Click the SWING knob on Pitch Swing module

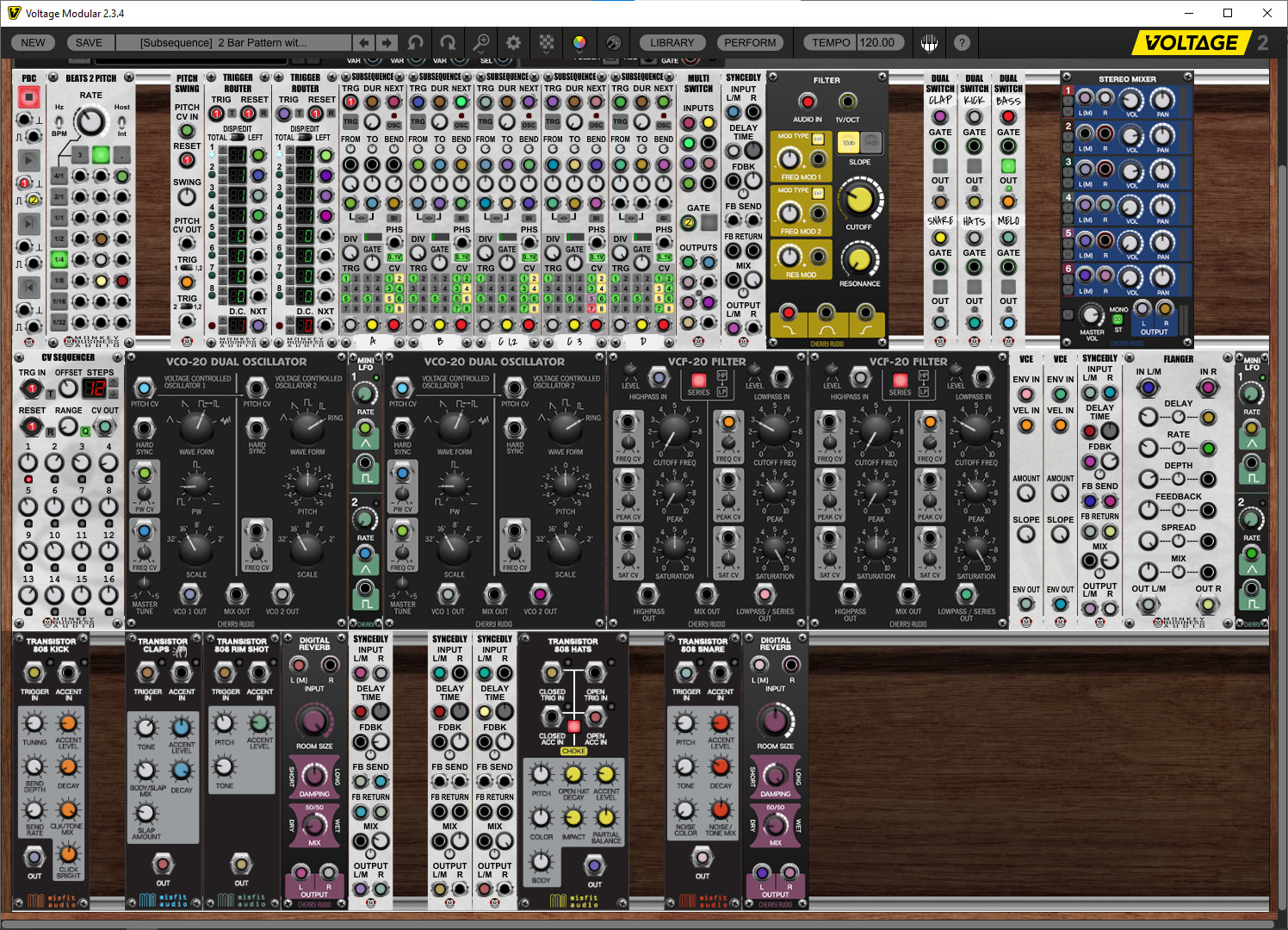[x=187, y=197]
